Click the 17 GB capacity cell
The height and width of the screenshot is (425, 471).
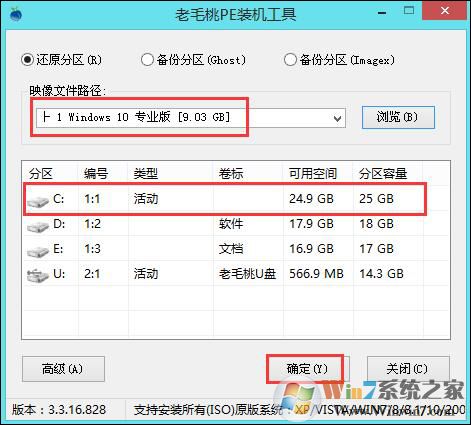tap(376, 249)
